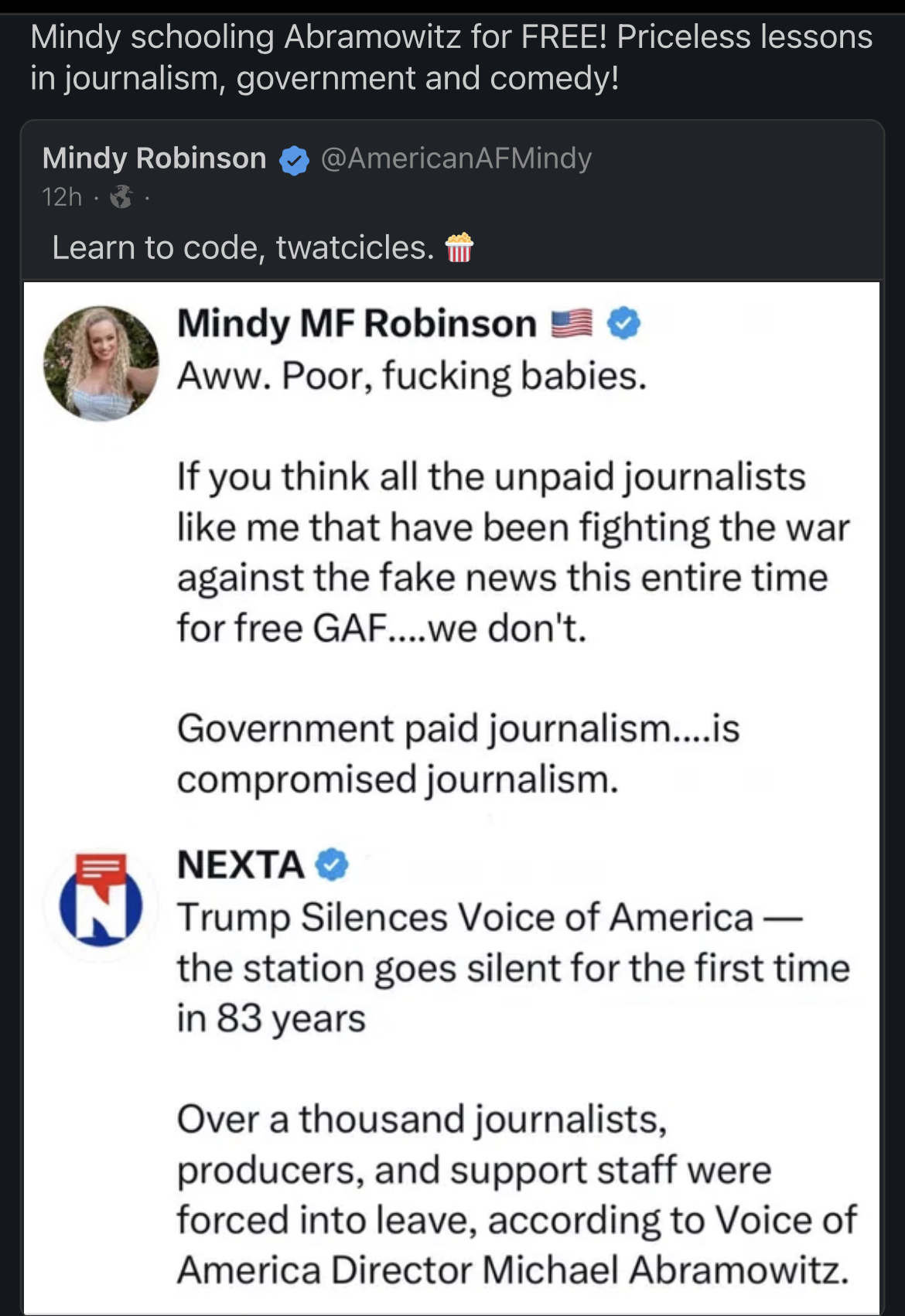This screenshot has height=1316, width=905.
Task: Open Mindy MF Robinson's round profile photo
Action: (x=101, y=363)
